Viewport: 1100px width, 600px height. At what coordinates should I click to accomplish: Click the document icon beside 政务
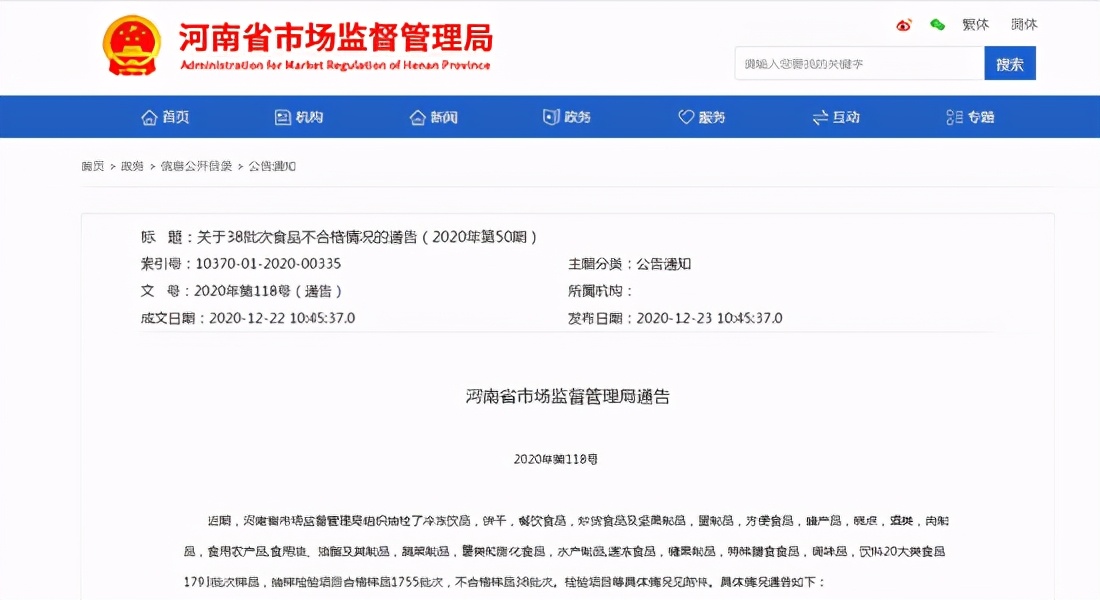tap(550, 116)
